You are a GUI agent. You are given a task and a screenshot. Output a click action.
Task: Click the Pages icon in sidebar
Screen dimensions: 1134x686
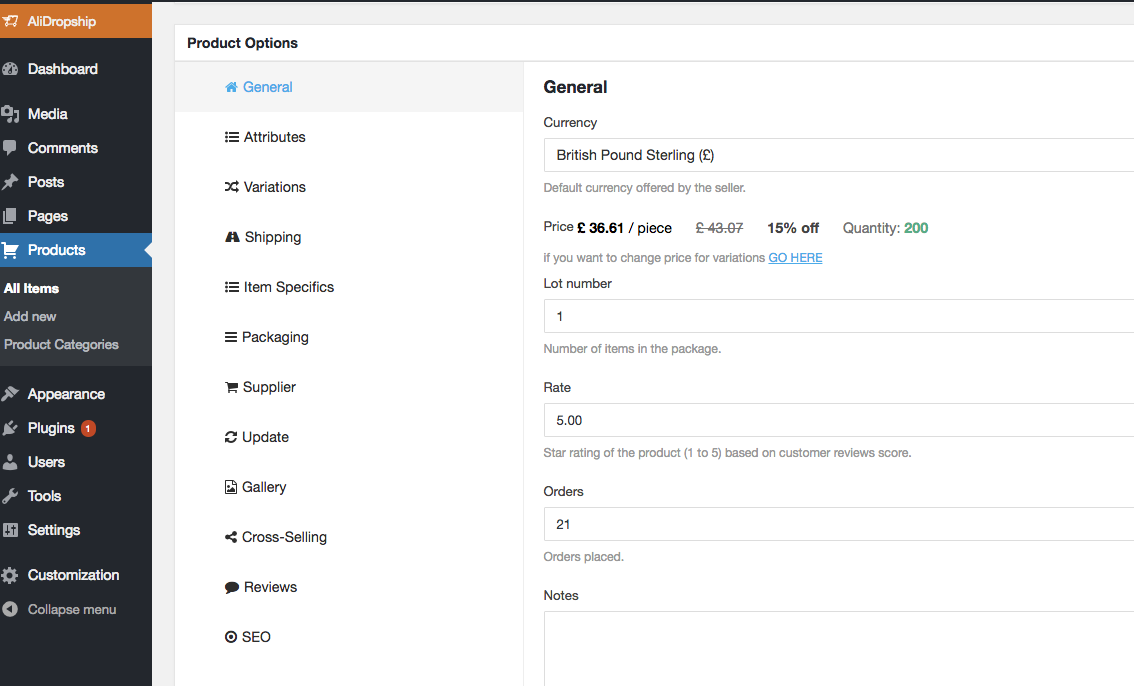click(9, 215)
